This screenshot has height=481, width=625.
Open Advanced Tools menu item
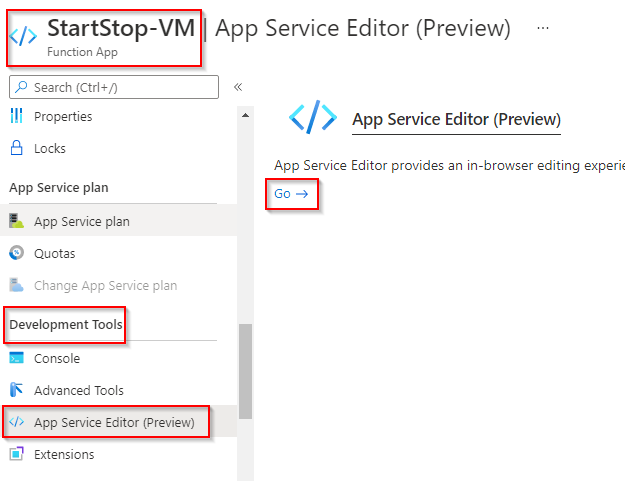(x=79, y=390)
